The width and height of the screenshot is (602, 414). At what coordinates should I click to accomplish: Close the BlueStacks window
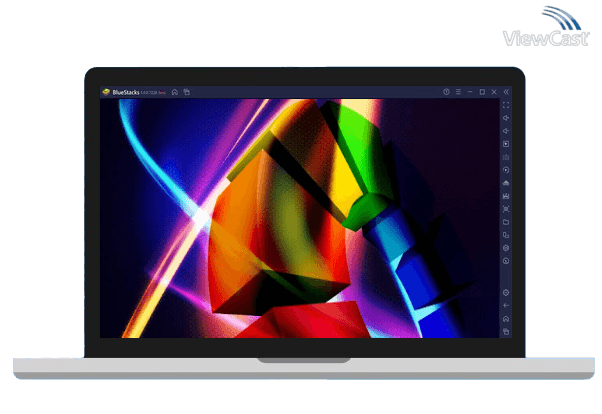coord(494,92)
